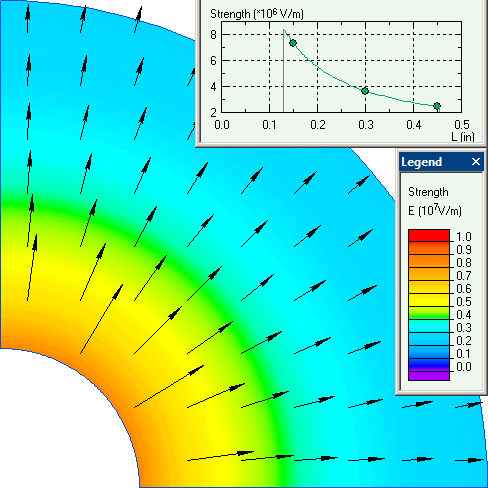Screen dimensions: 488x488
Task: Click the chart title Strength (*10⁶ V/m)
Action: click(257, 14)
